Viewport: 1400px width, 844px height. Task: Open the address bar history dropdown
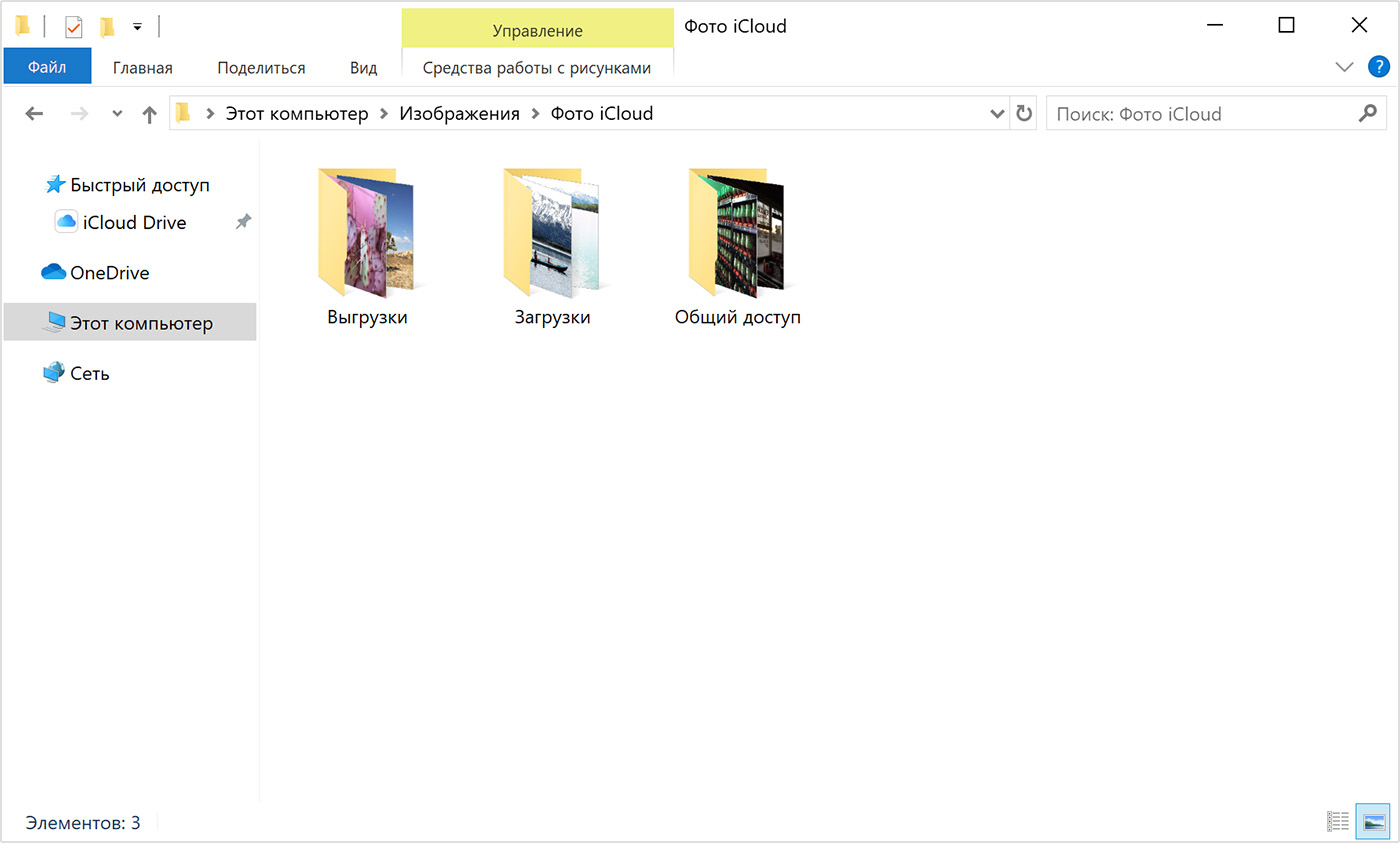tap(997, 114)
